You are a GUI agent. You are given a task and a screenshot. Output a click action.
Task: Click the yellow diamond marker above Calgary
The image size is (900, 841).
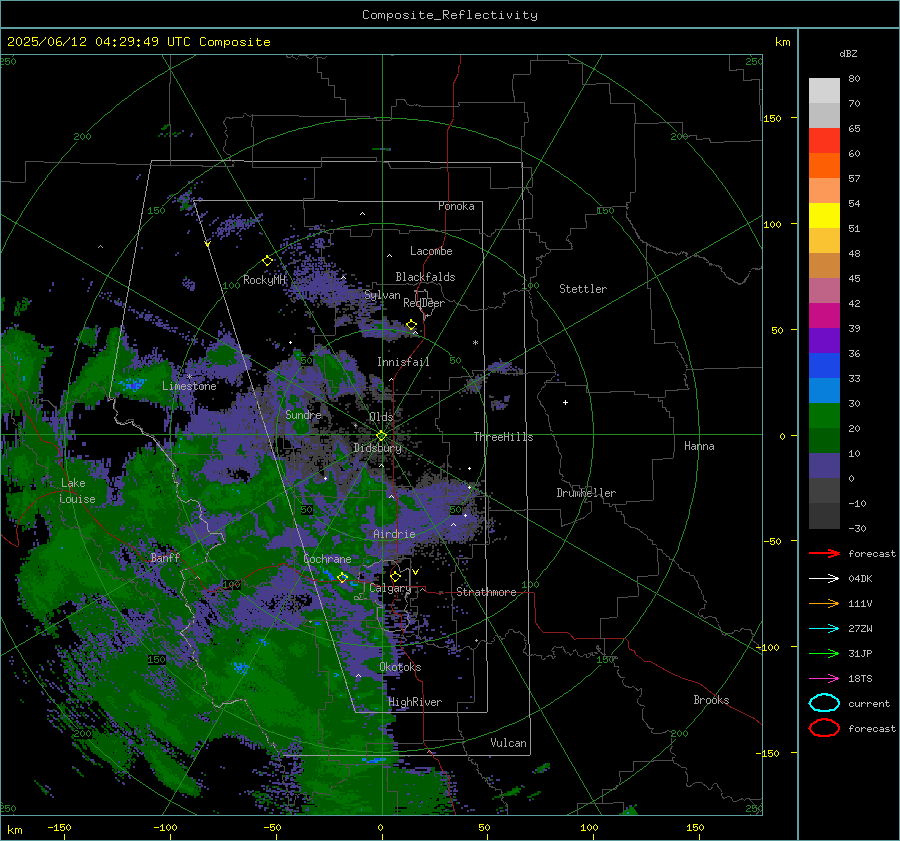[x=395, y=576]
